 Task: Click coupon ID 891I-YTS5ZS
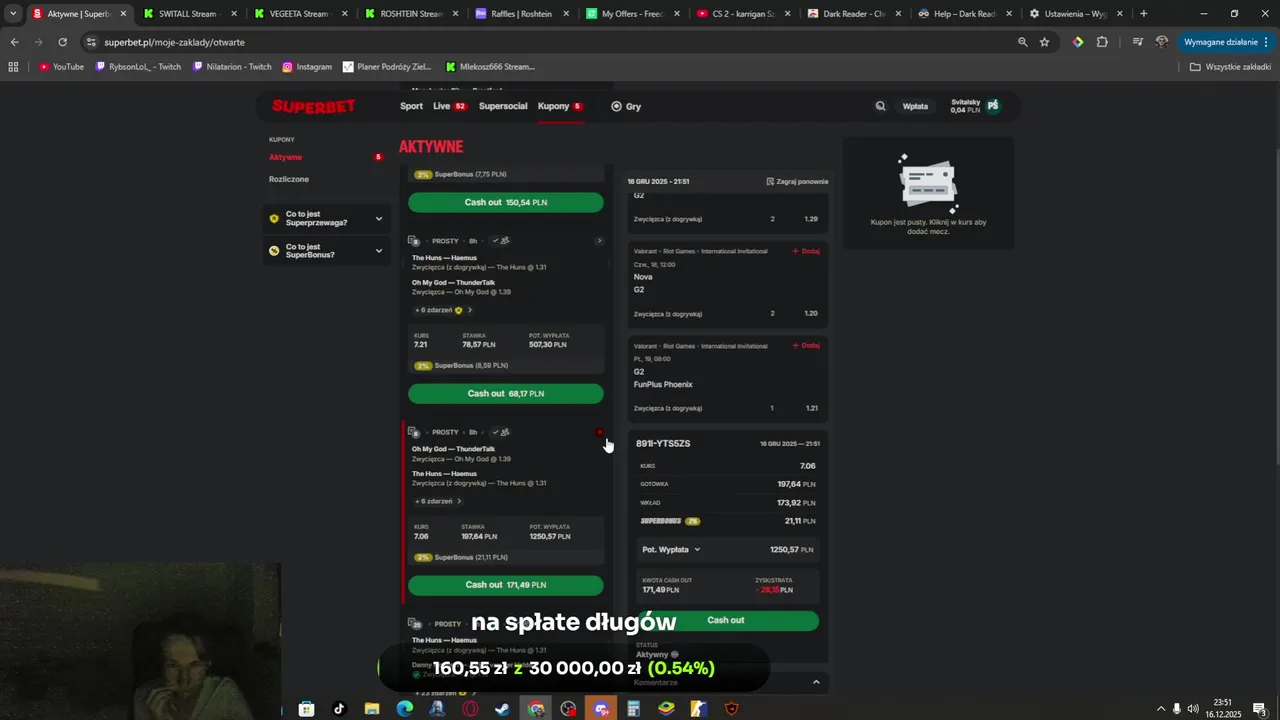[x=663, y=443]
